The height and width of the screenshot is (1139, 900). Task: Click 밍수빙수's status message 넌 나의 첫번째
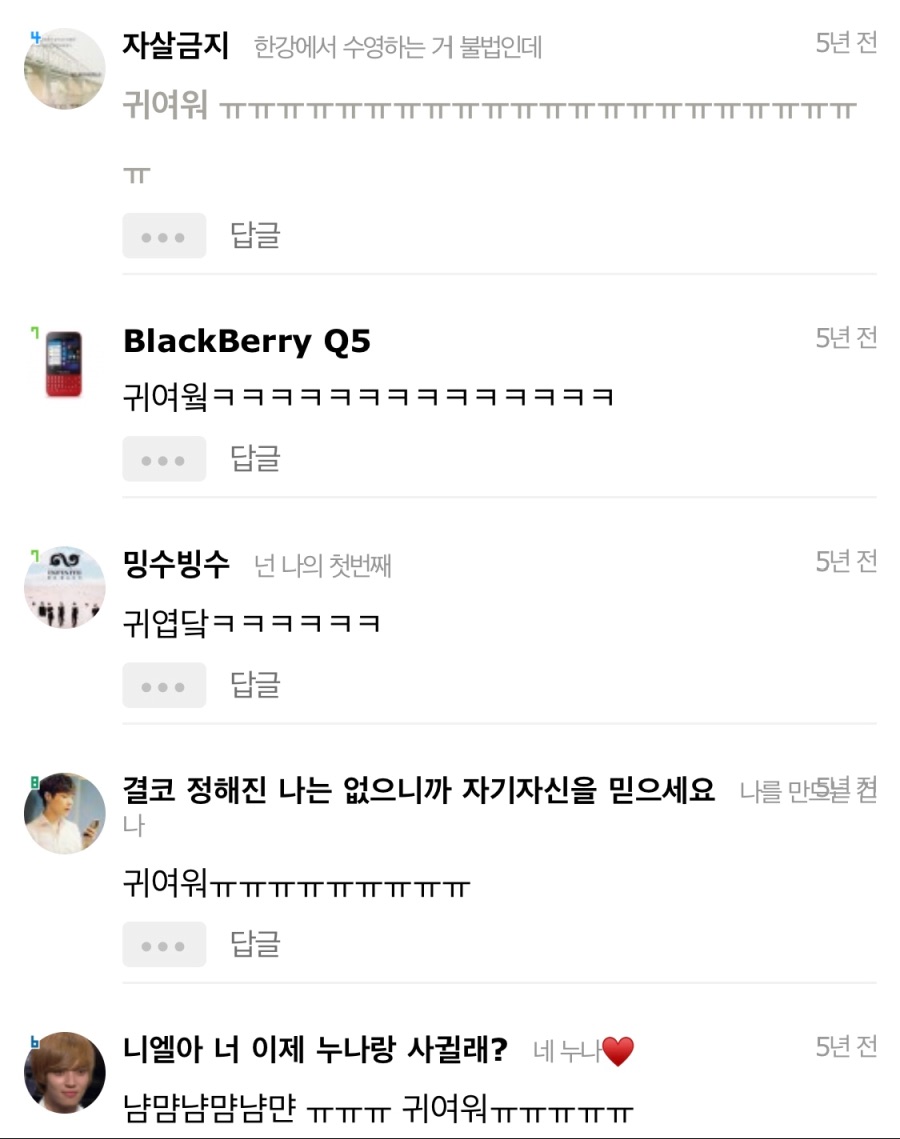pyautogui.click(x=323, y=566)
